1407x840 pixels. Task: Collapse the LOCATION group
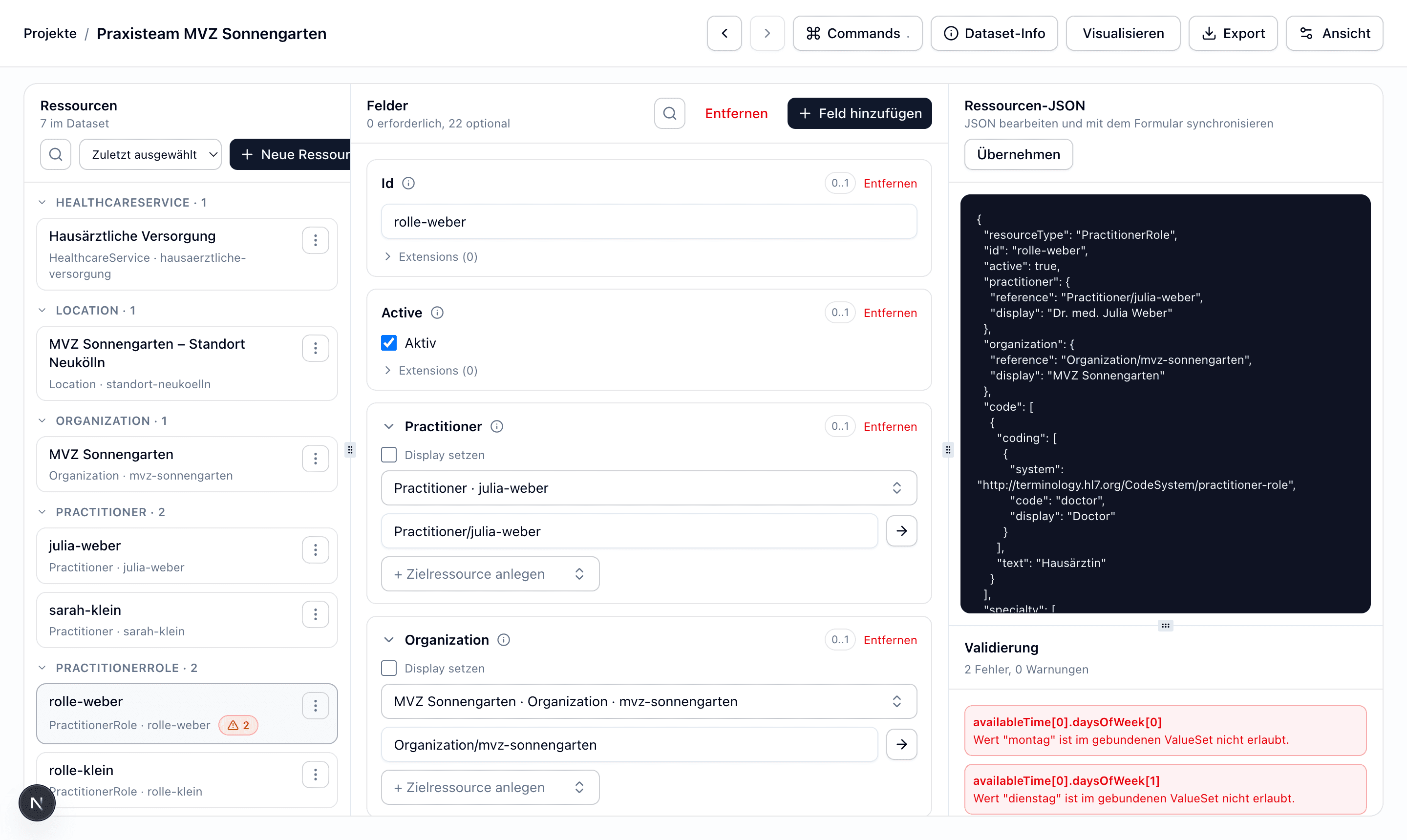[42, 311]
